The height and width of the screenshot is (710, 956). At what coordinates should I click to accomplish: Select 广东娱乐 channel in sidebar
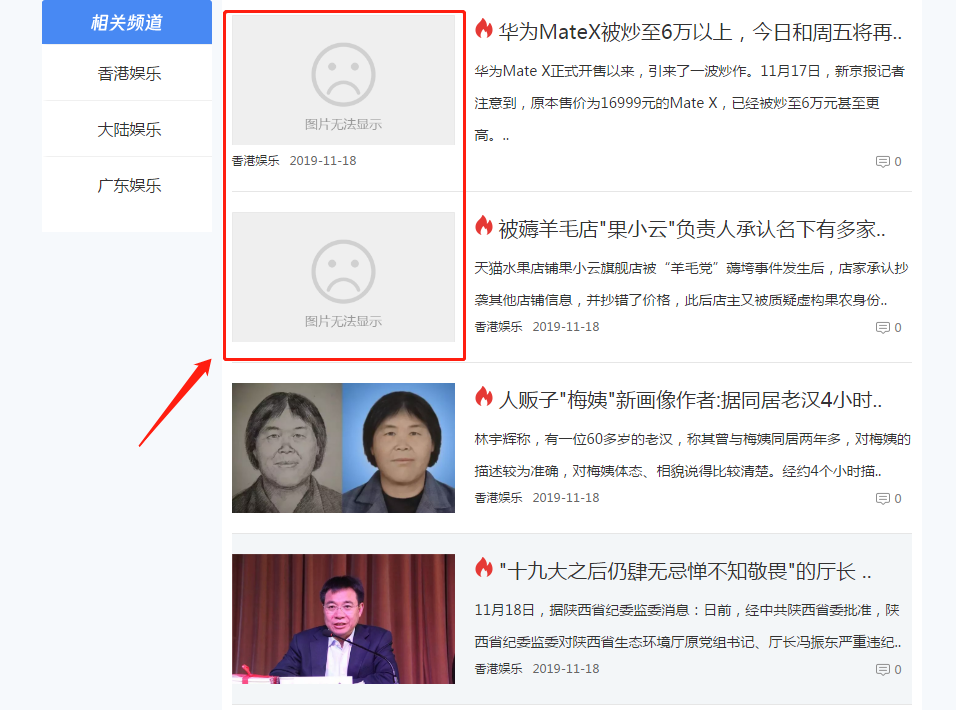[129, 185]
